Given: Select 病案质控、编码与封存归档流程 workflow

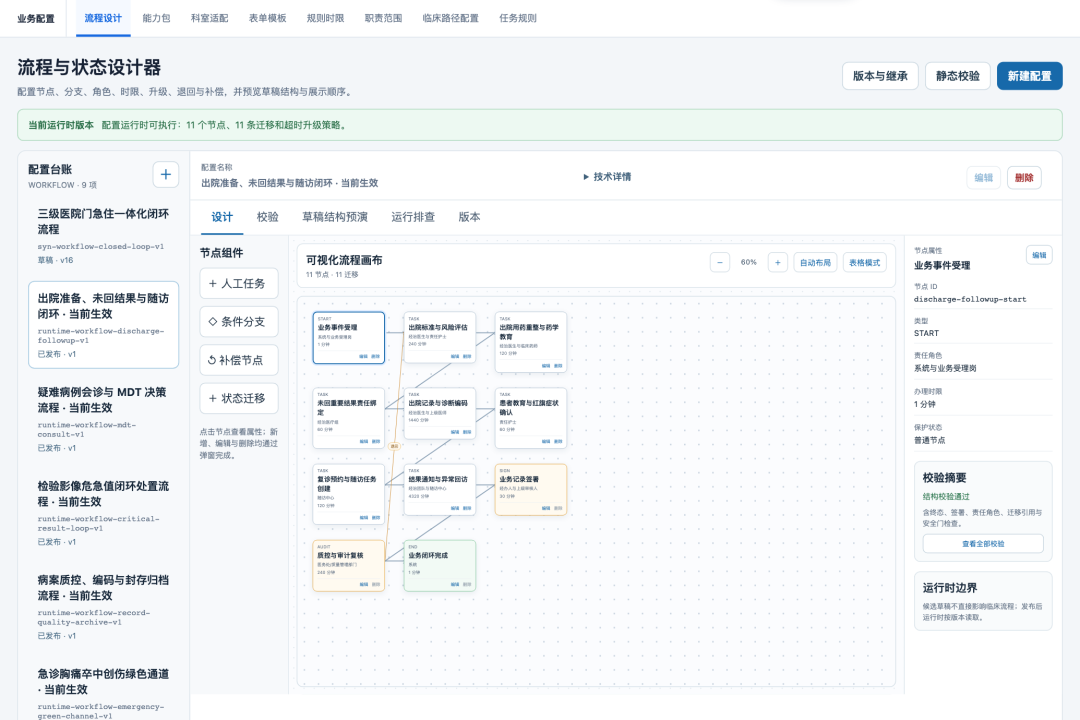Looking at the screenshot, I should coord(103,607).
